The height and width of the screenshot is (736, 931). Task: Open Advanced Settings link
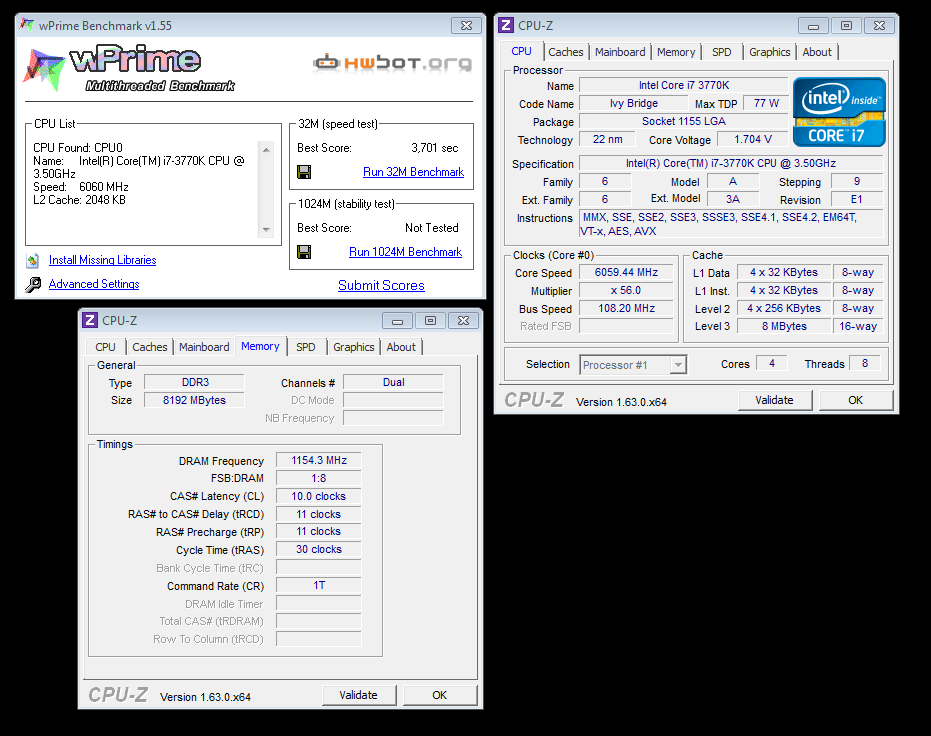pyautogui.click(x=94, y=284)
